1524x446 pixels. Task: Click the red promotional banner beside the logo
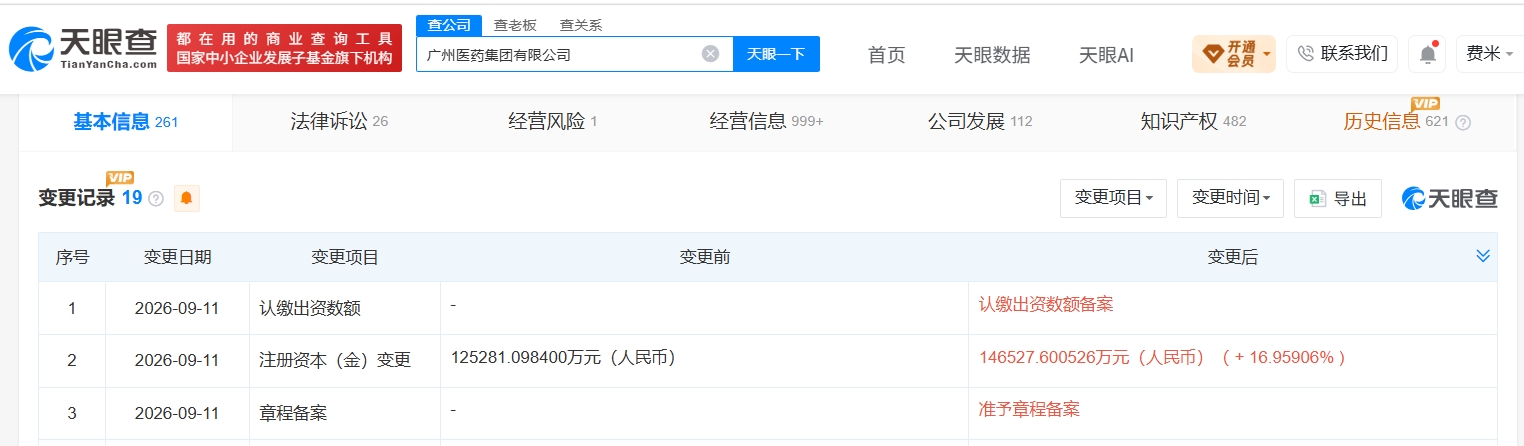tap(284, 48)
